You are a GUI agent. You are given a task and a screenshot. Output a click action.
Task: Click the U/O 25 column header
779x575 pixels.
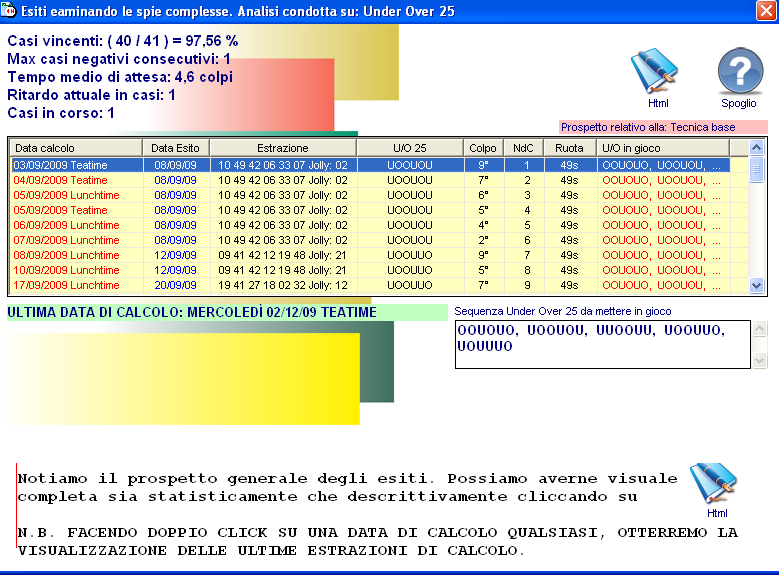(410, 148)
